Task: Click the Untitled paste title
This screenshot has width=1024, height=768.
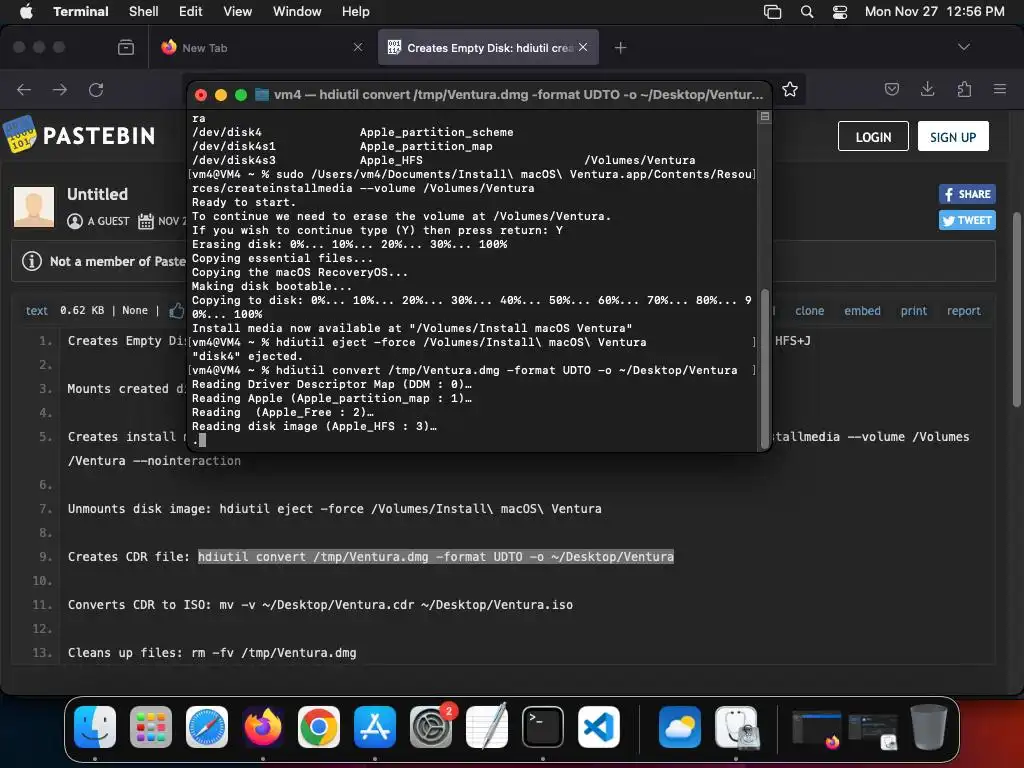Action: point(97,194)
